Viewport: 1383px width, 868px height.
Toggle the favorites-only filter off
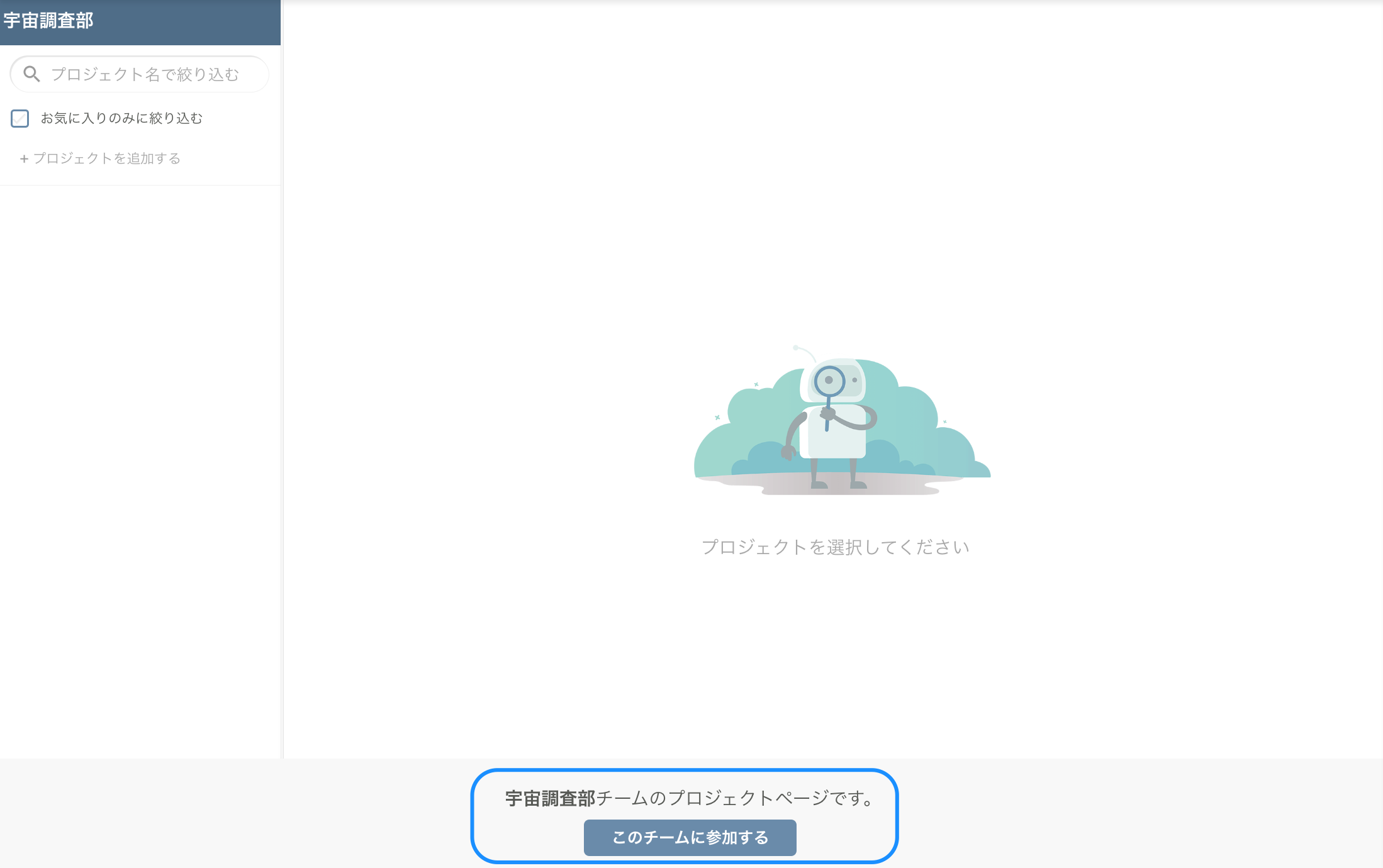20,118
